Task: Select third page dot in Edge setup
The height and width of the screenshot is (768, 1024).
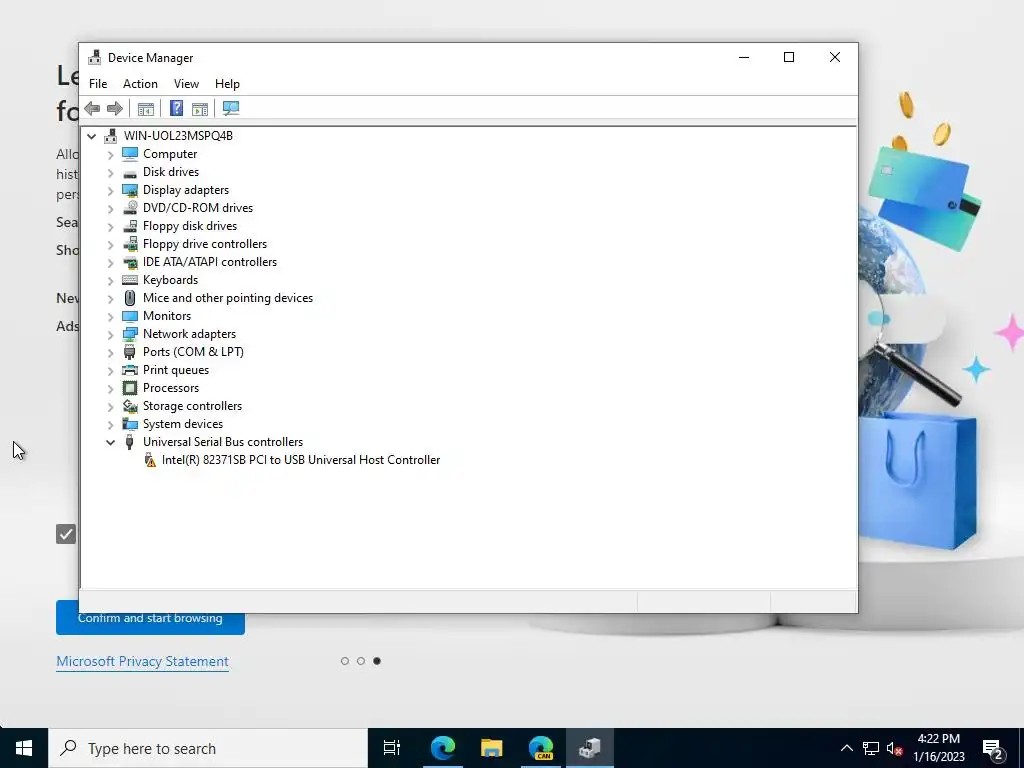Action: (377, 661)
